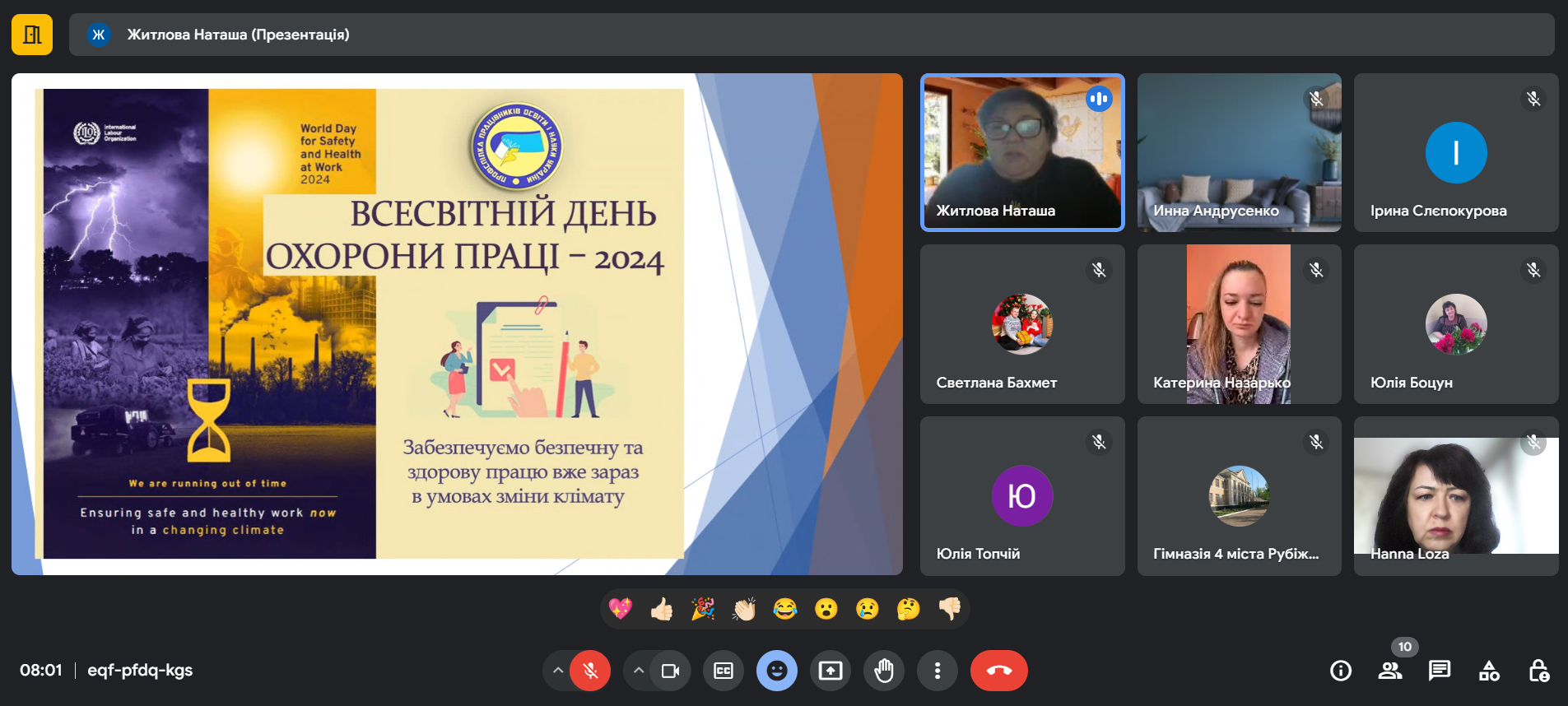Open more options three-dot menu
The image size is (1568, 706).
(937, 671)
